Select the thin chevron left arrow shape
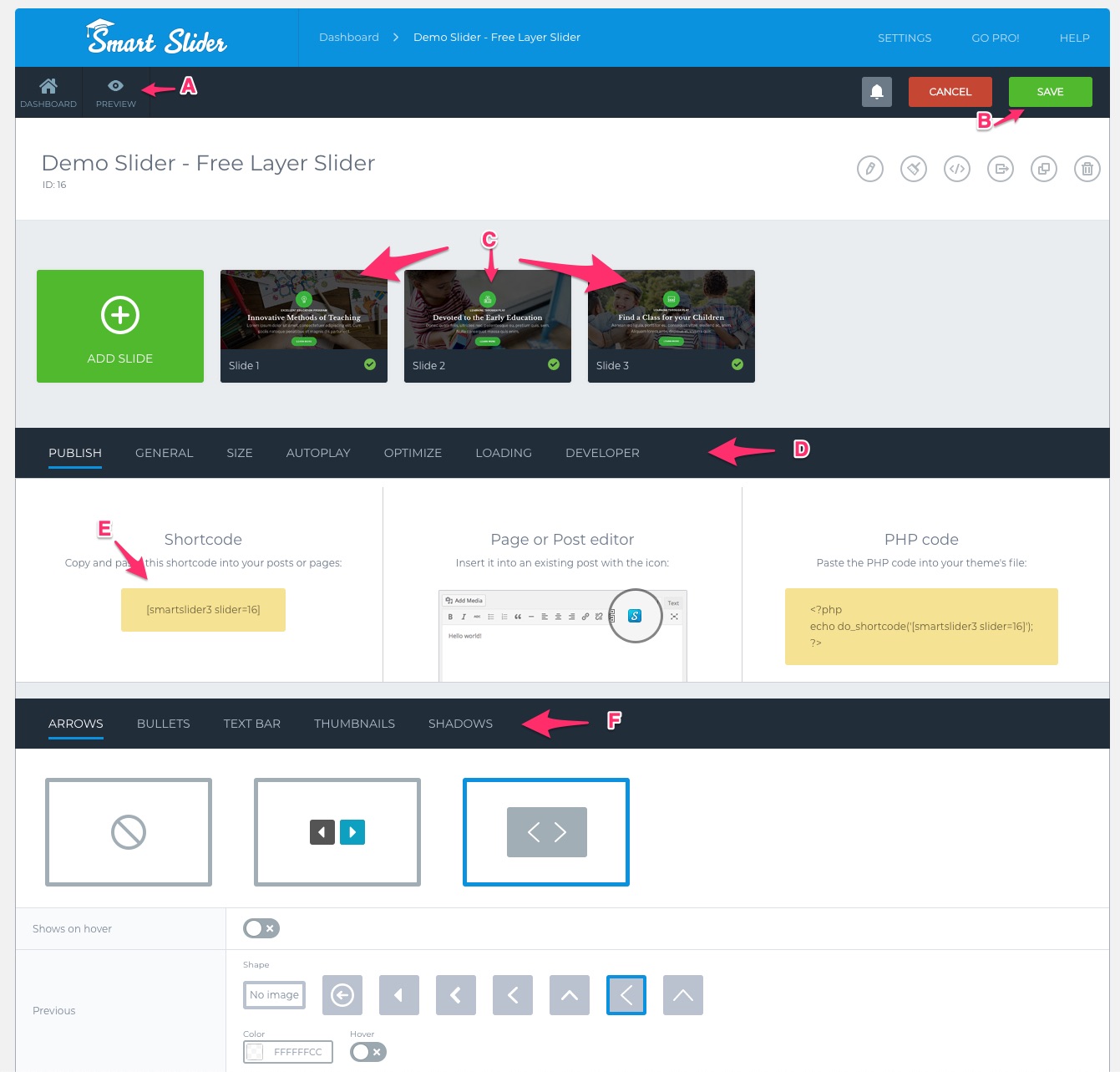 pyautogui.click(x=513, y=995)
